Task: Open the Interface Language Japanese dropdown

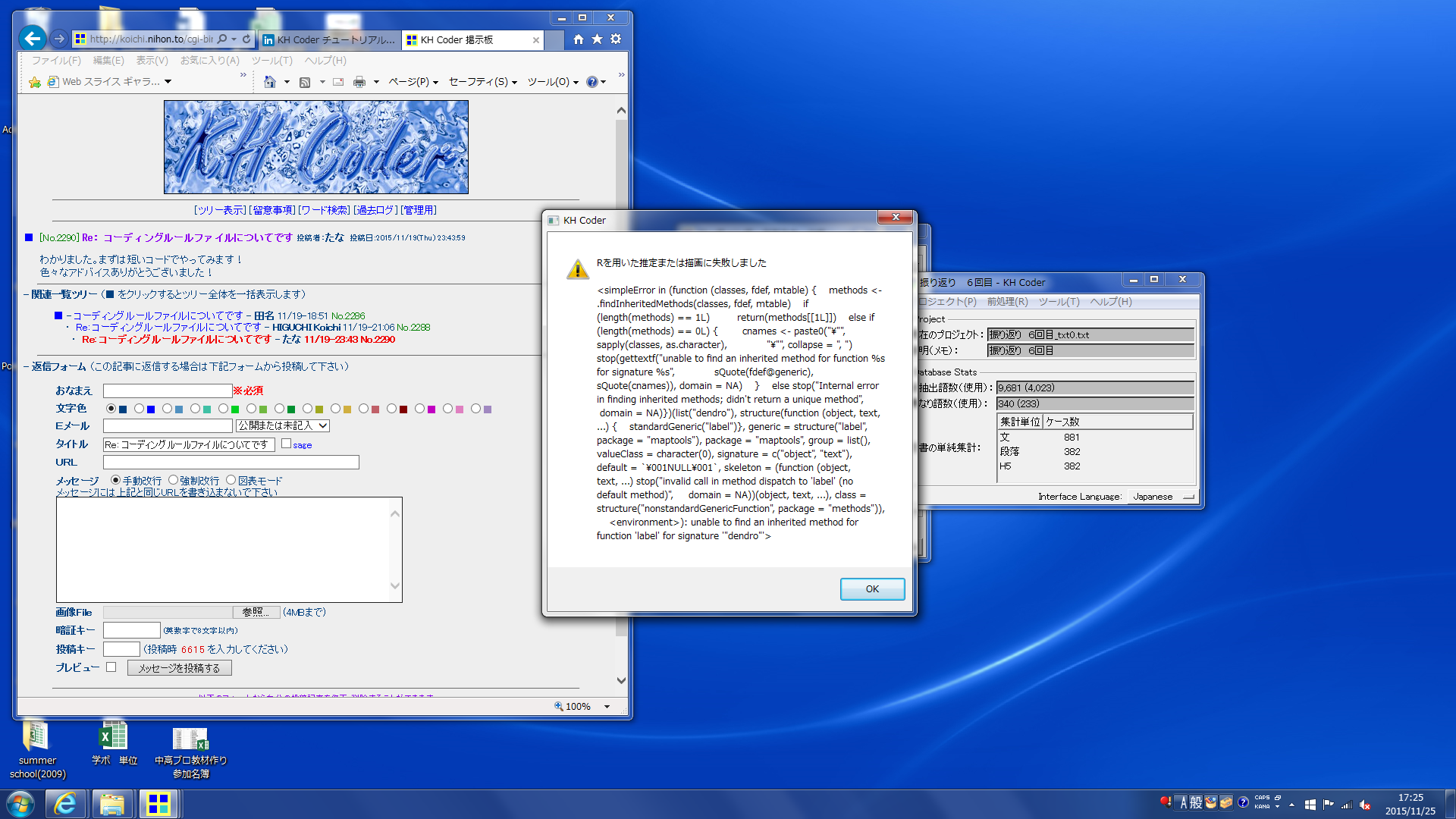Action: [x=1162, y=497]
